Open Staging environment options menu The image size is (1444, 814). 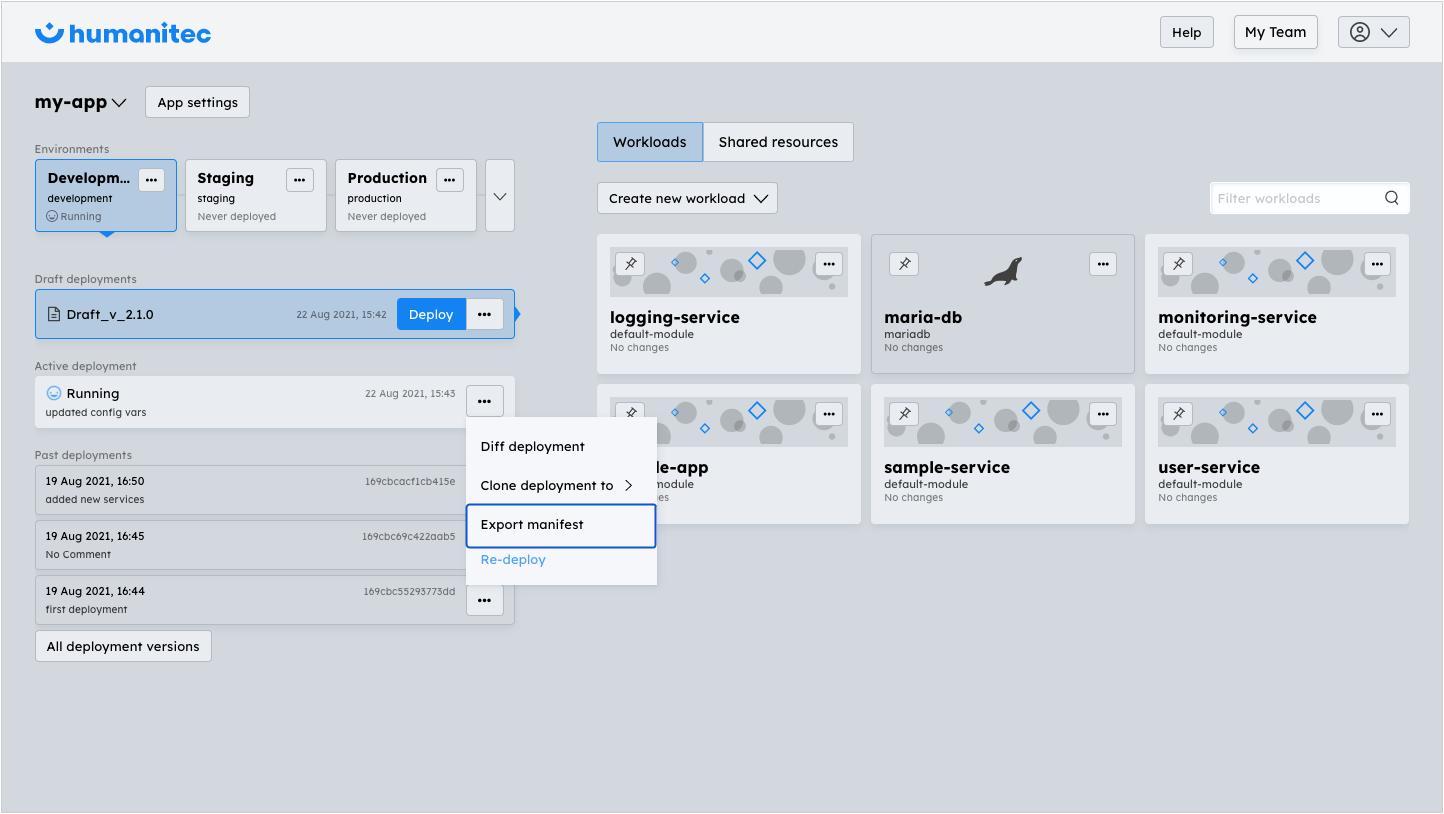[299, 180]
